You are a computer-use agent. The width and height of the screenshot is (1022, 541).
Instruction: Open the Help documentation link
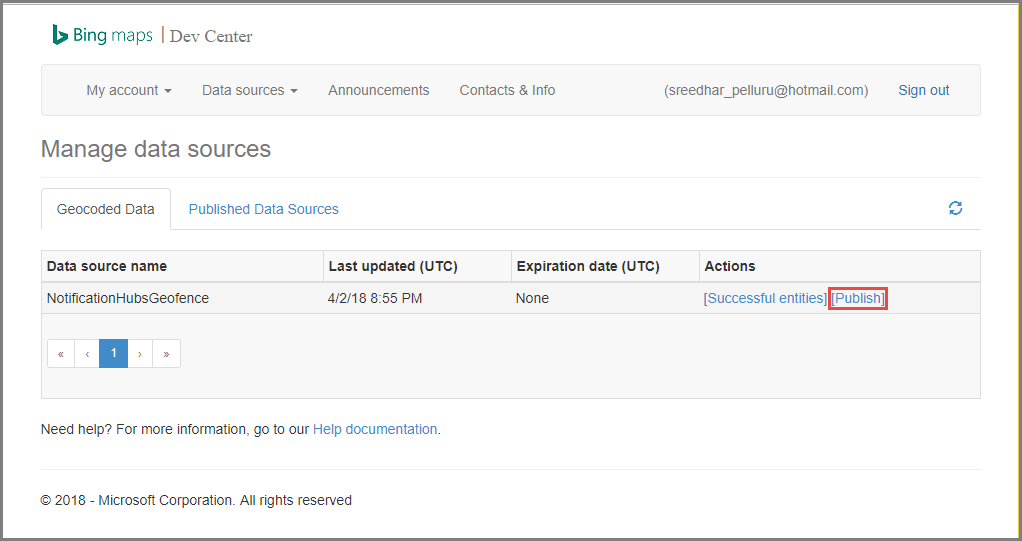375,429
